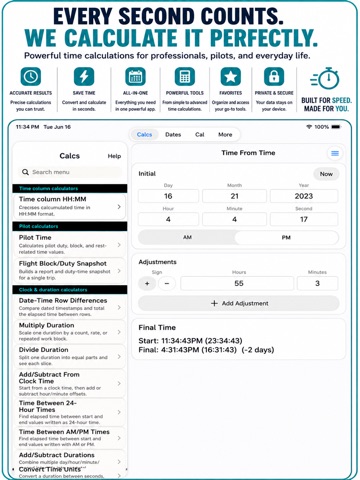Open the Time column HH:MM calculator

point(70,207)
